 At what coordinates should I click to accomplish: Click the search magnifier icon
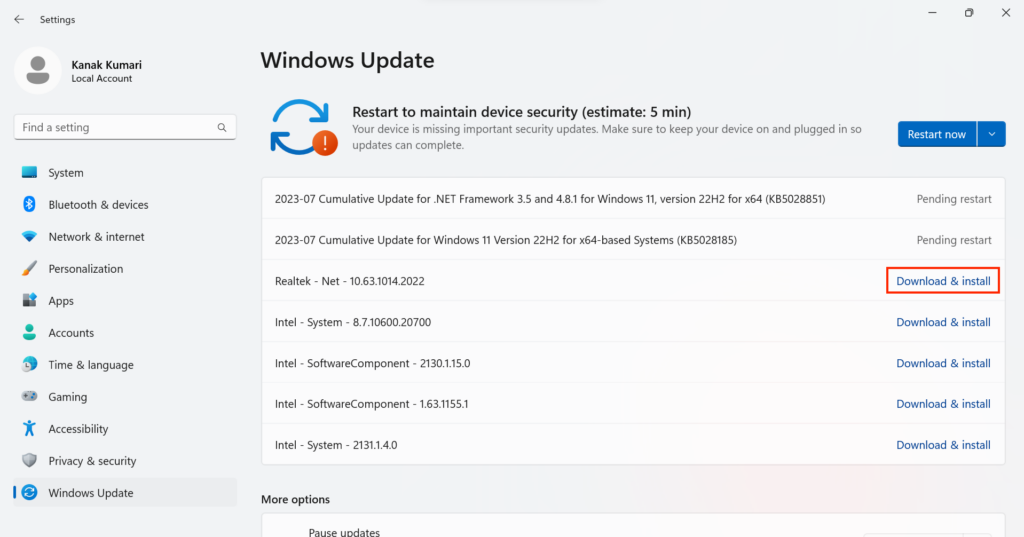click(x=222, y=128)
